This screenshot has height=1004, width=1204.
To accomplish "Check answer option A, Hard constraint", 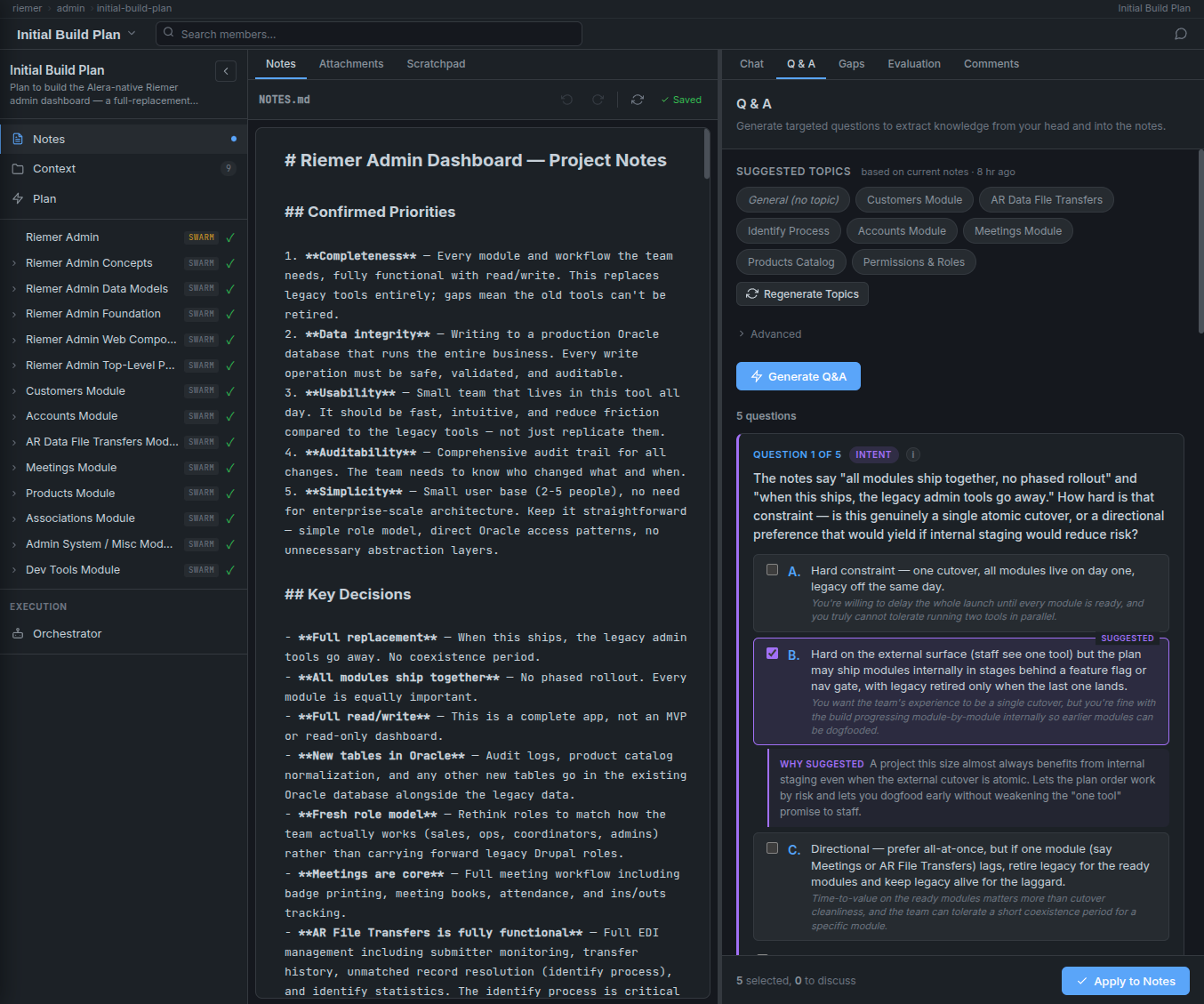I will point(772,570).
